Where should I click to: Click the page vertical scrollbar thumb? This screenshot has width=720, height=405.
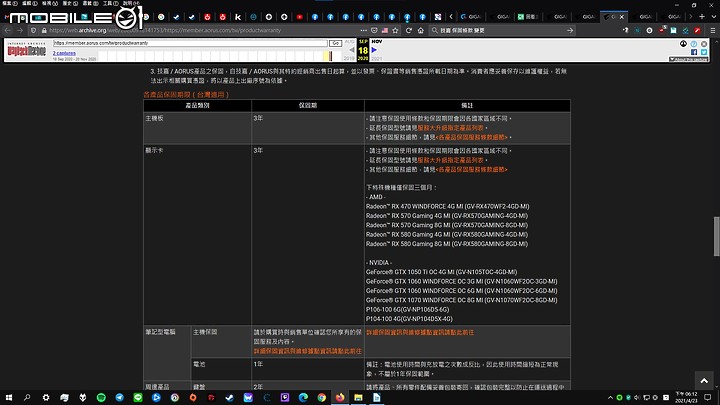716,236
